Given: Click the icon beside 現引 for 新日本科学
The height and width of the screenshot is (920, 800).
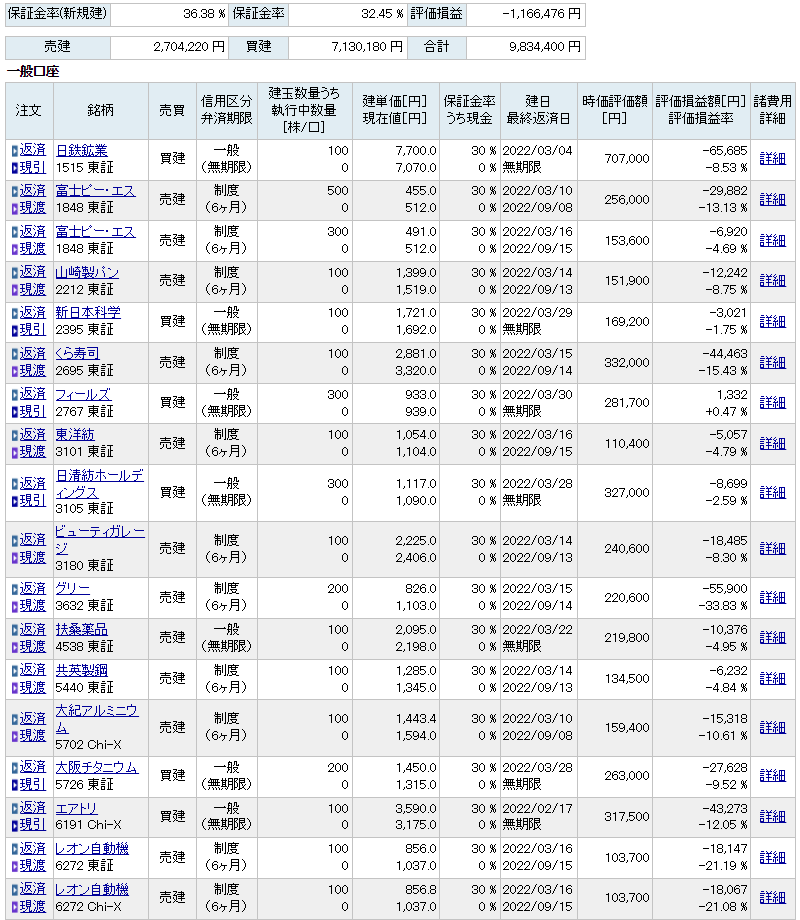Looking at the screenshot, I should 14,330.
